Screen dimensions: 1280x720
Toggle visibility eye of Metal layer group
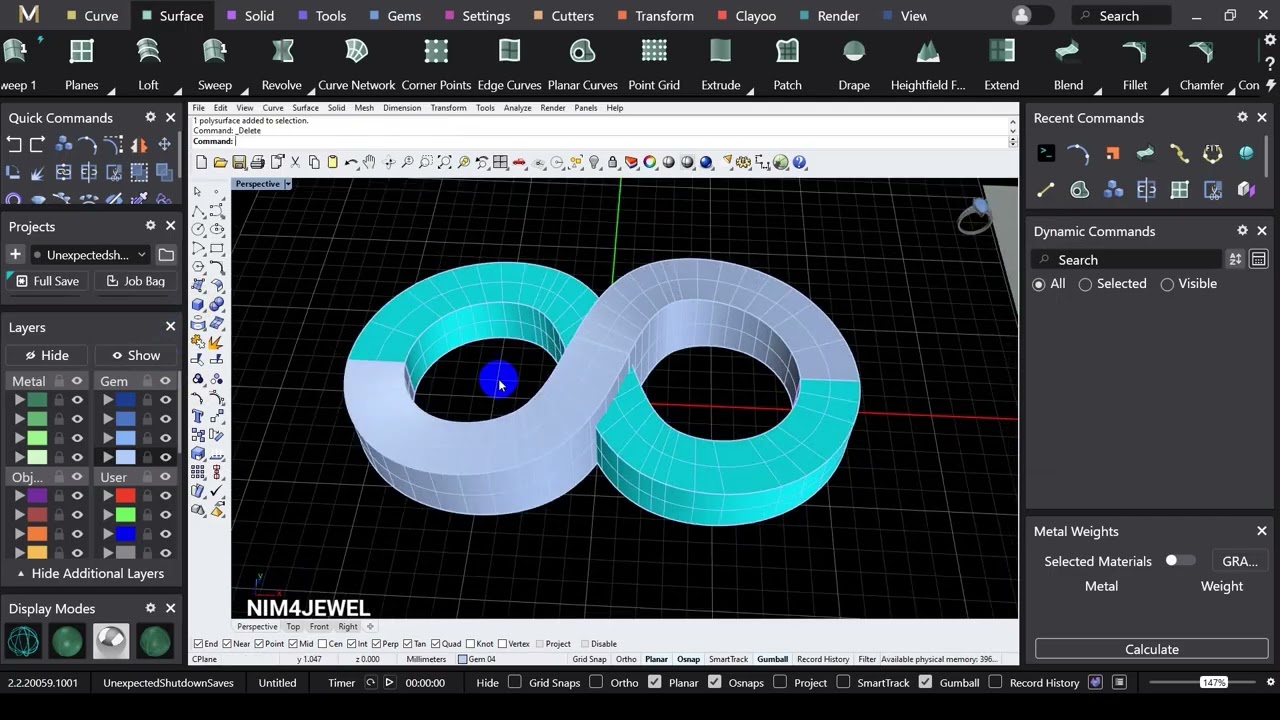pos(77,381)
